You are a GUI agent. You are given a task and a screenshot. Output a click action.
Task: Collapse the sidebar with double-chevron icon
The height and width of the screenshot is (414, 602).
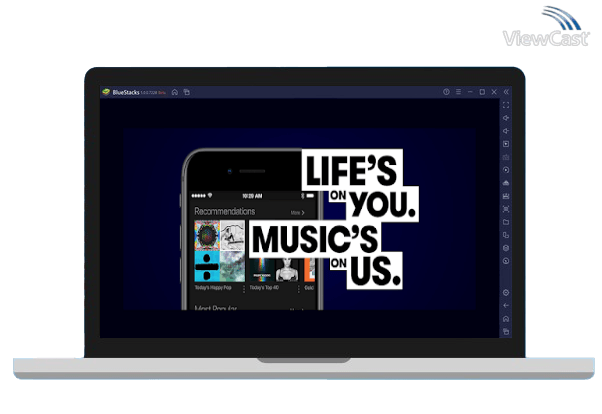pyautogui.click(x=506, y=92)
